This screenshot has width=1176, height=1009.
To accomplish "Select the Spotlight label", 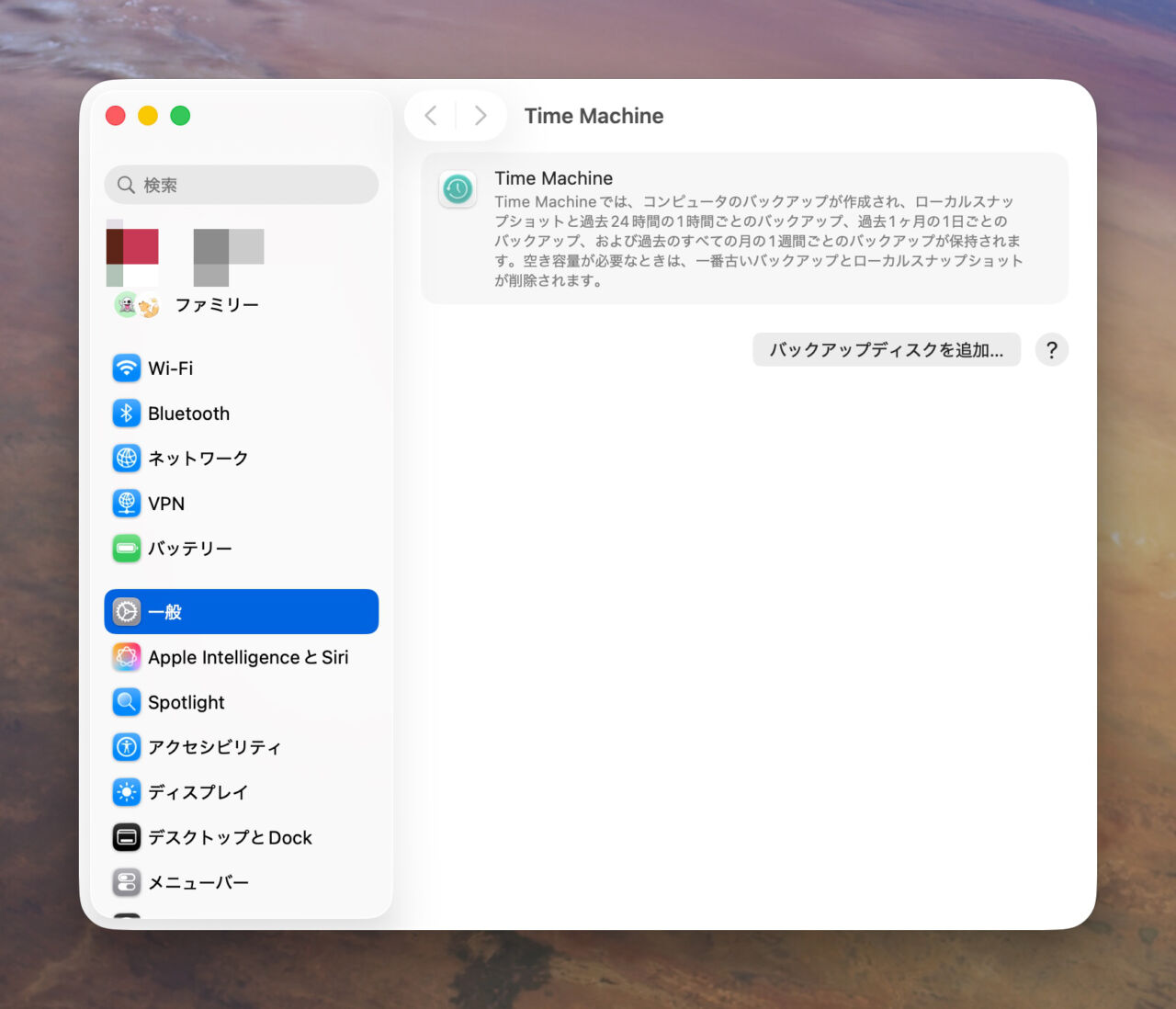I will (187, 702).
